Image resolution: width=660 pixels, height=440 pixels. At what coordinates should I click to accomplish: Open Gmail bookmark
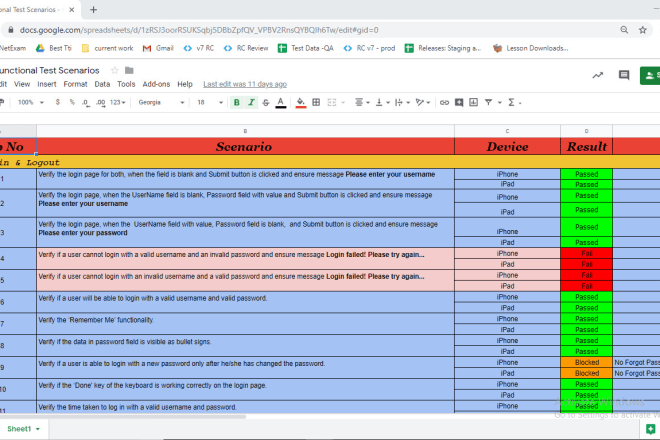[158, 48]
